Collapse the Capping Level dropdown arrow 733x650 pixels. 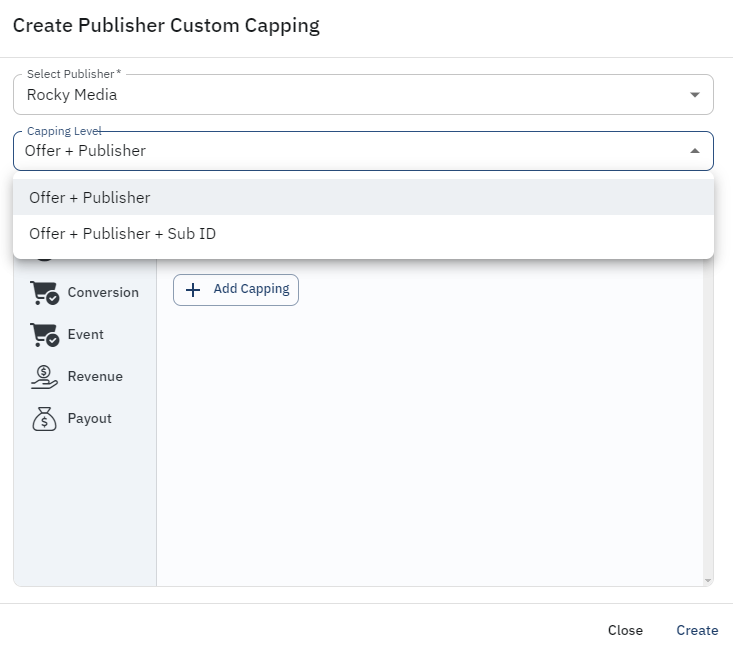coord(695,151)
